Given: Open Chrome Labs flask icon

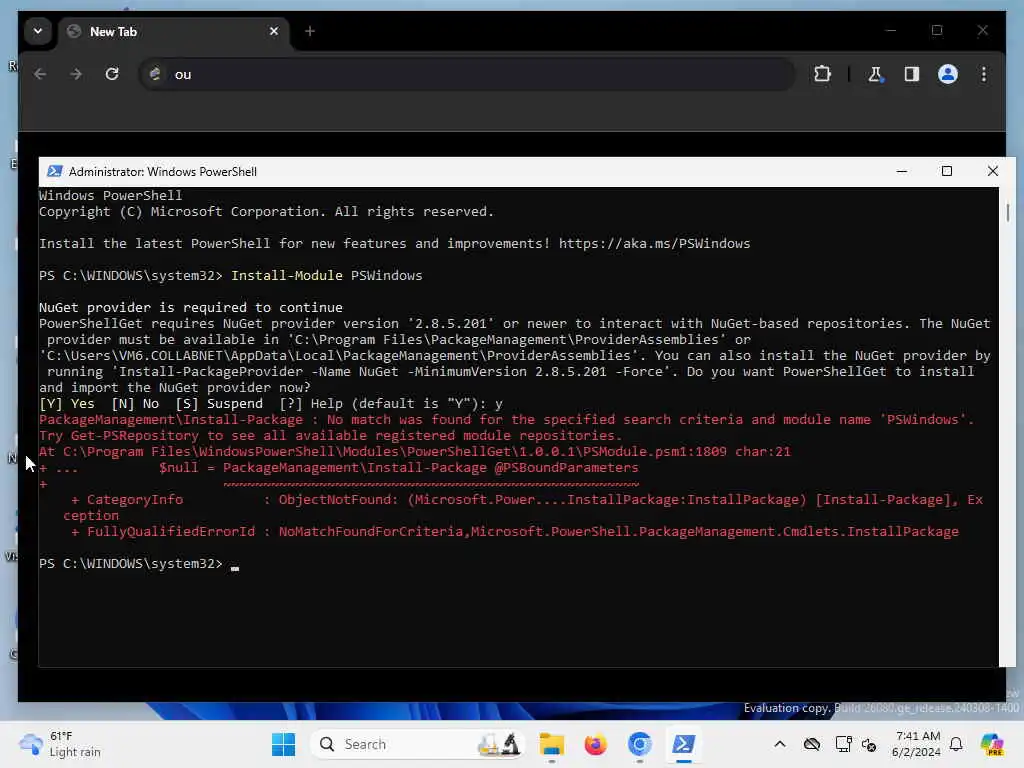Looking at the screenshot, I should (875, 74).
